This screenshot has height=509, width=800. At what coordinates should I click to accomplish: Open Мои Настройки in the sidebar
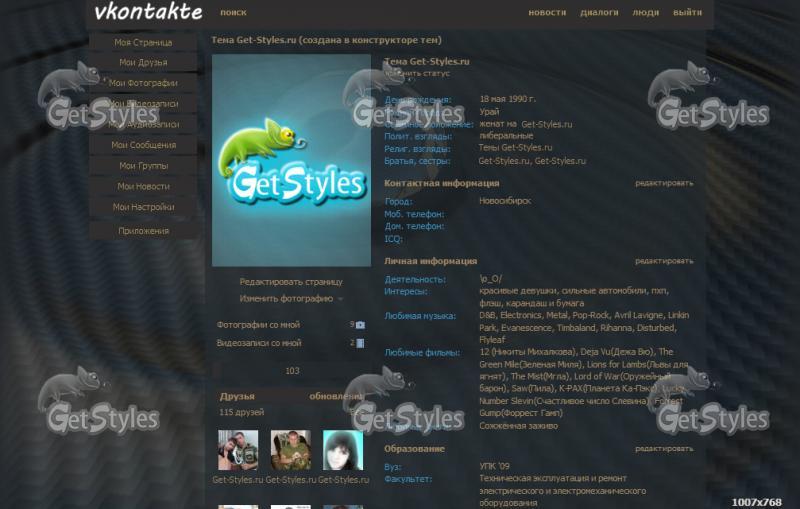point(143,207)
